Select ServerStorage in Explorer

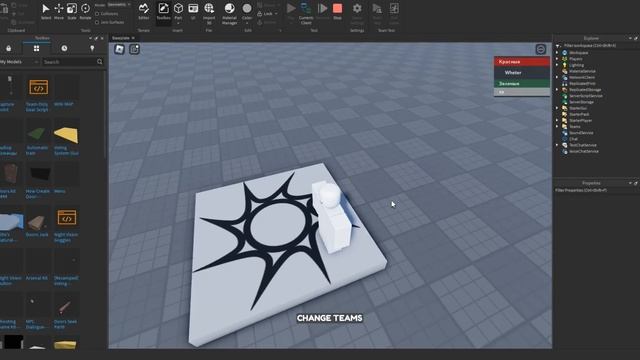click(x=581, y=102)
